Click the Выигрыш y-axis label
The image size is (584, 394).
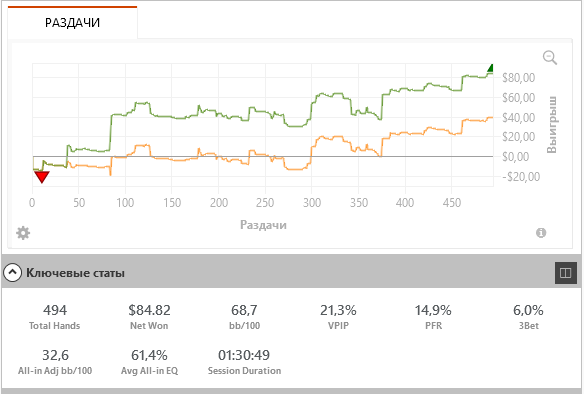click(x=552, y=125)
